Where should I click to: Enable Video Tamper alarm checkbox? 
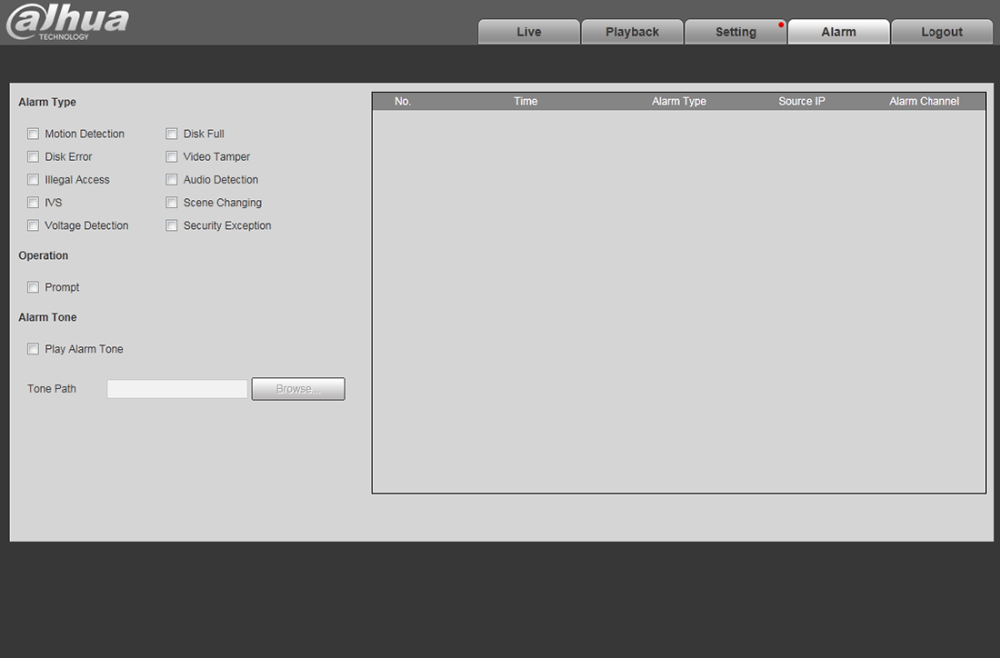click(172, 157)
